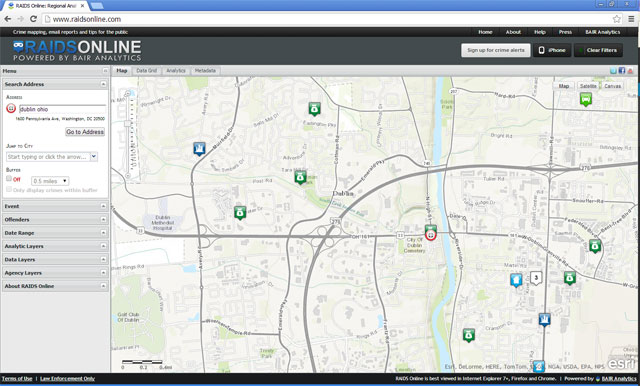The height and width of the screenshot is (386, 640).
Task: Click the light blue marker left of cluster 3
Action: [x=516, y=280]
